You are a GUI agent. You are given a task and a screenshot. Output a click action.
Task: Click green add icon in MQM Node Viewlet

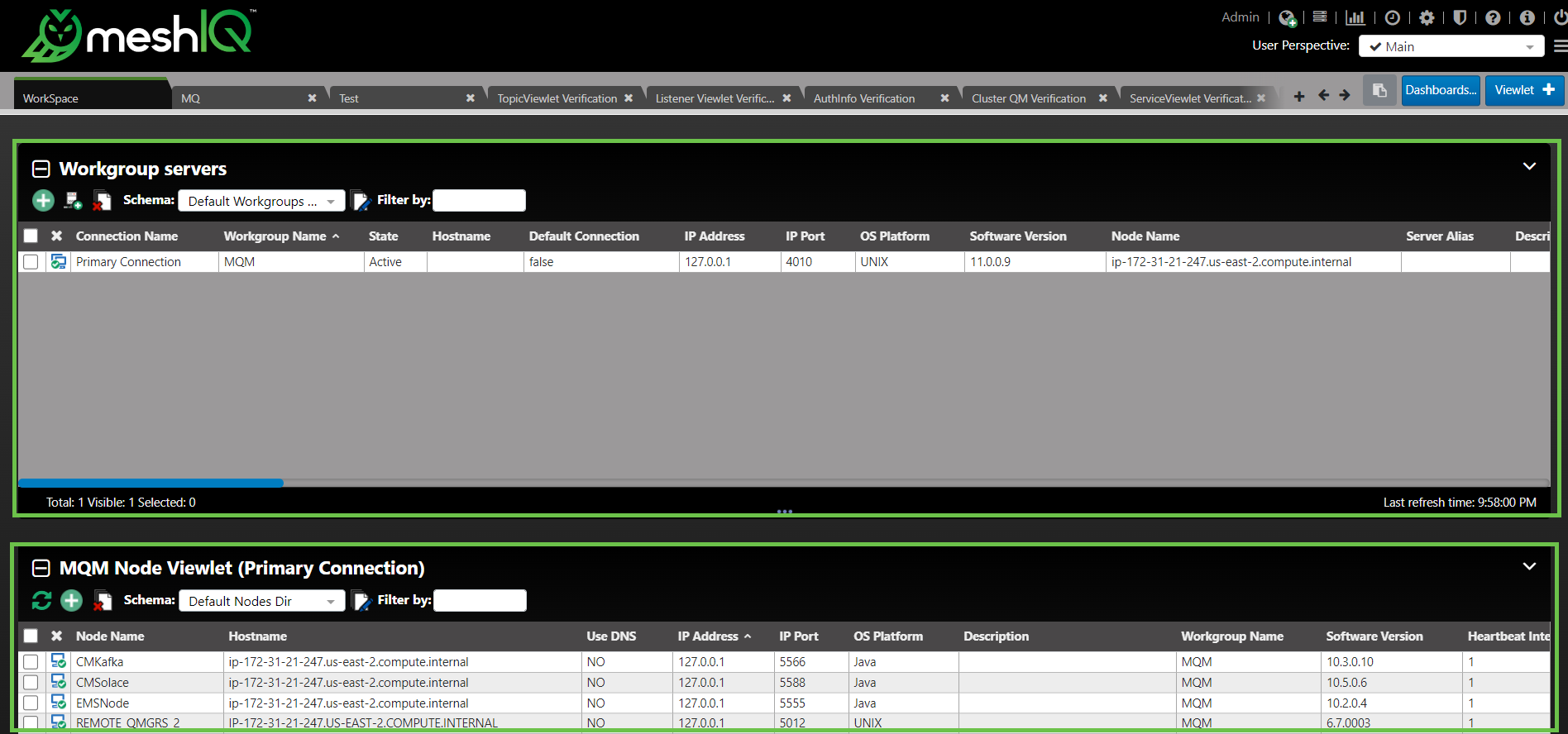click(72, 600)
